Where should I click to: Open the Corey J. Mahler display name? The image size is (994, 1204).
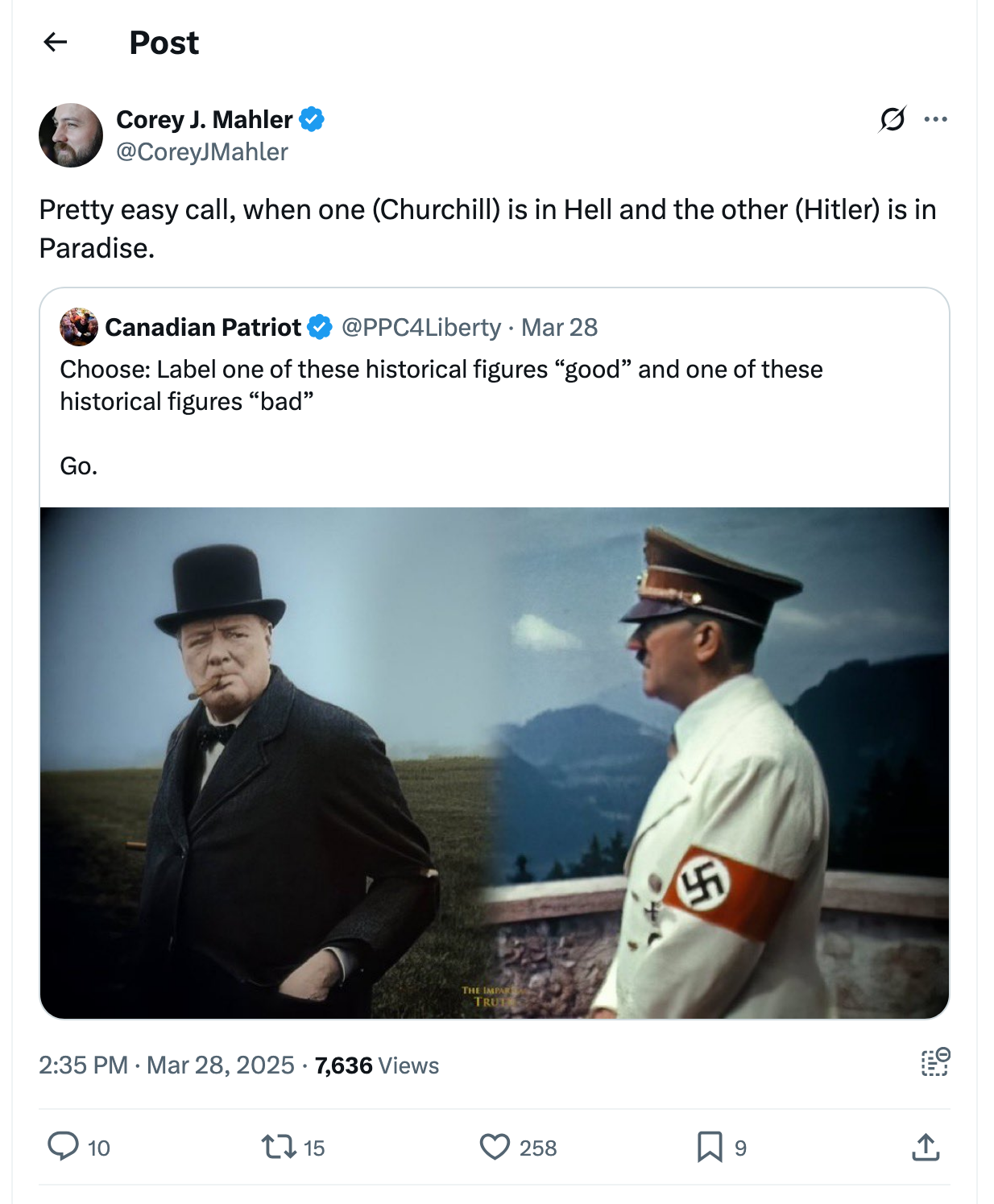tap(205, 119)
